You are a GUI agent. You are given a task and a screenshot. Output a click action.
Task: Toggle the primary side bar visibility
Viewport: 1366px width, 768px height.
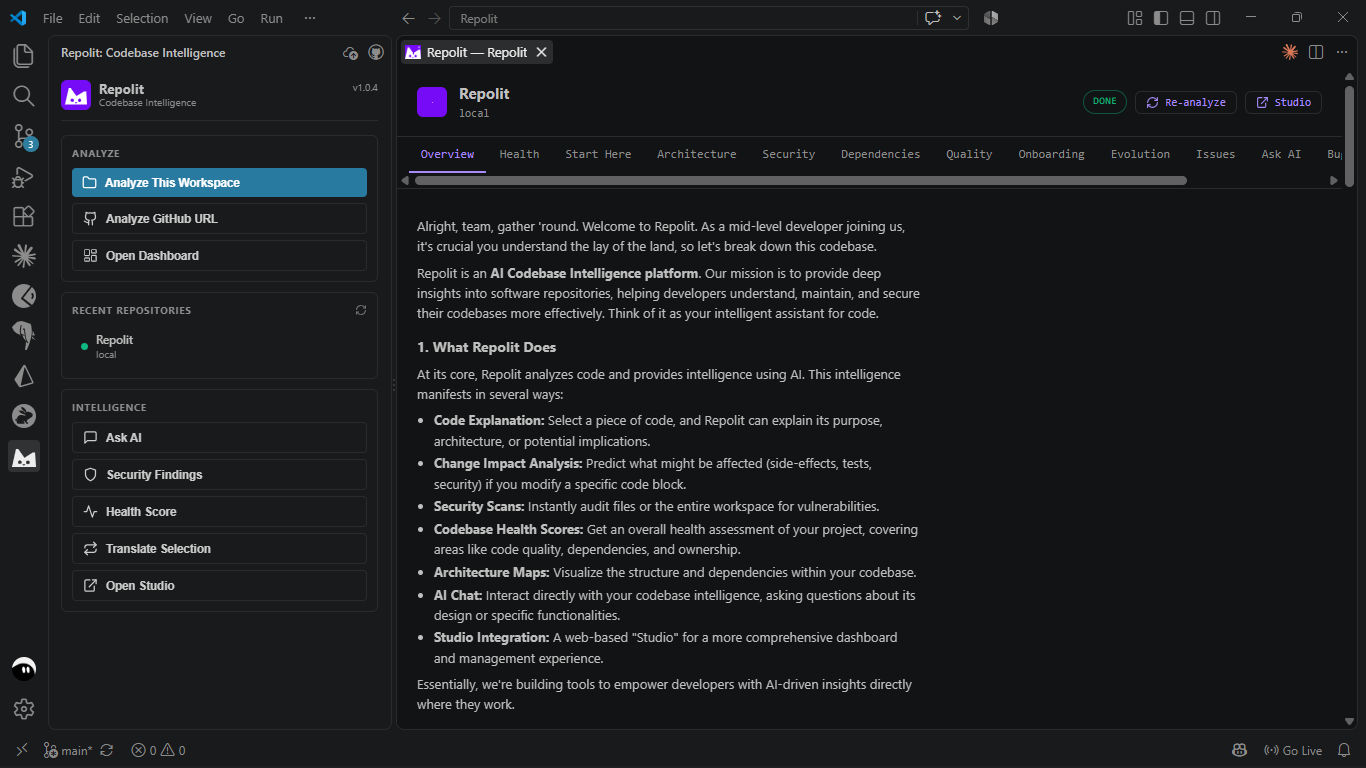(1161, 18)
